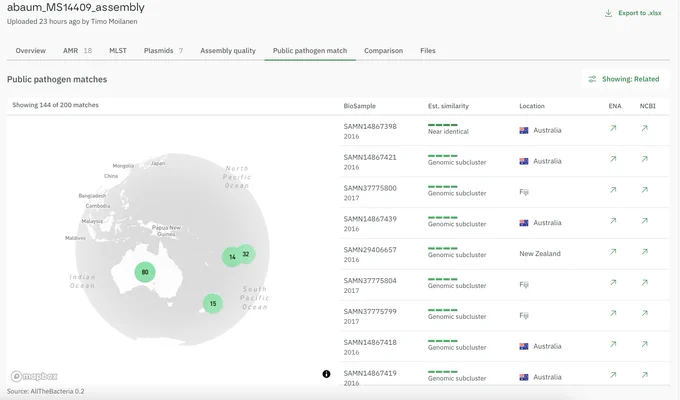This screenshot has width=680, height=400.
Task: Open ENA link for SAMN14867398
Action: coord(613,128)
